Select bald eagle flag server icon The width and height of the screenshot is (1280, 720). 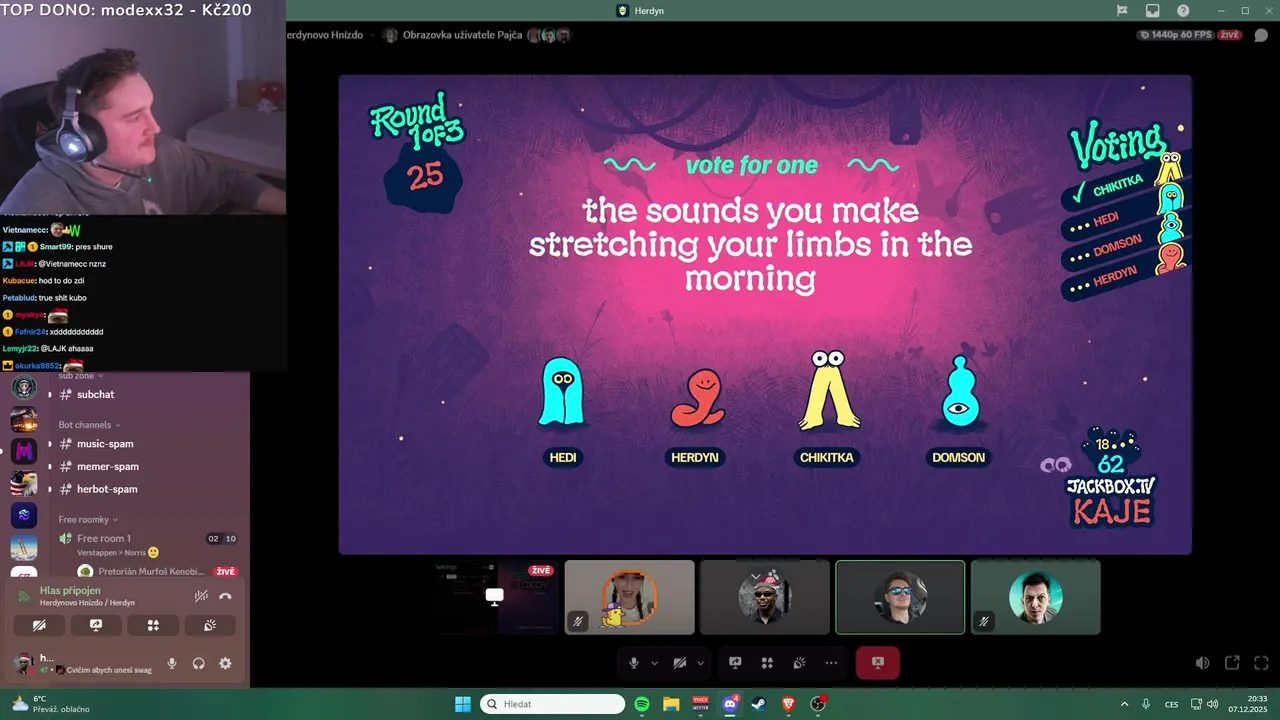click(x=24, y=484)
